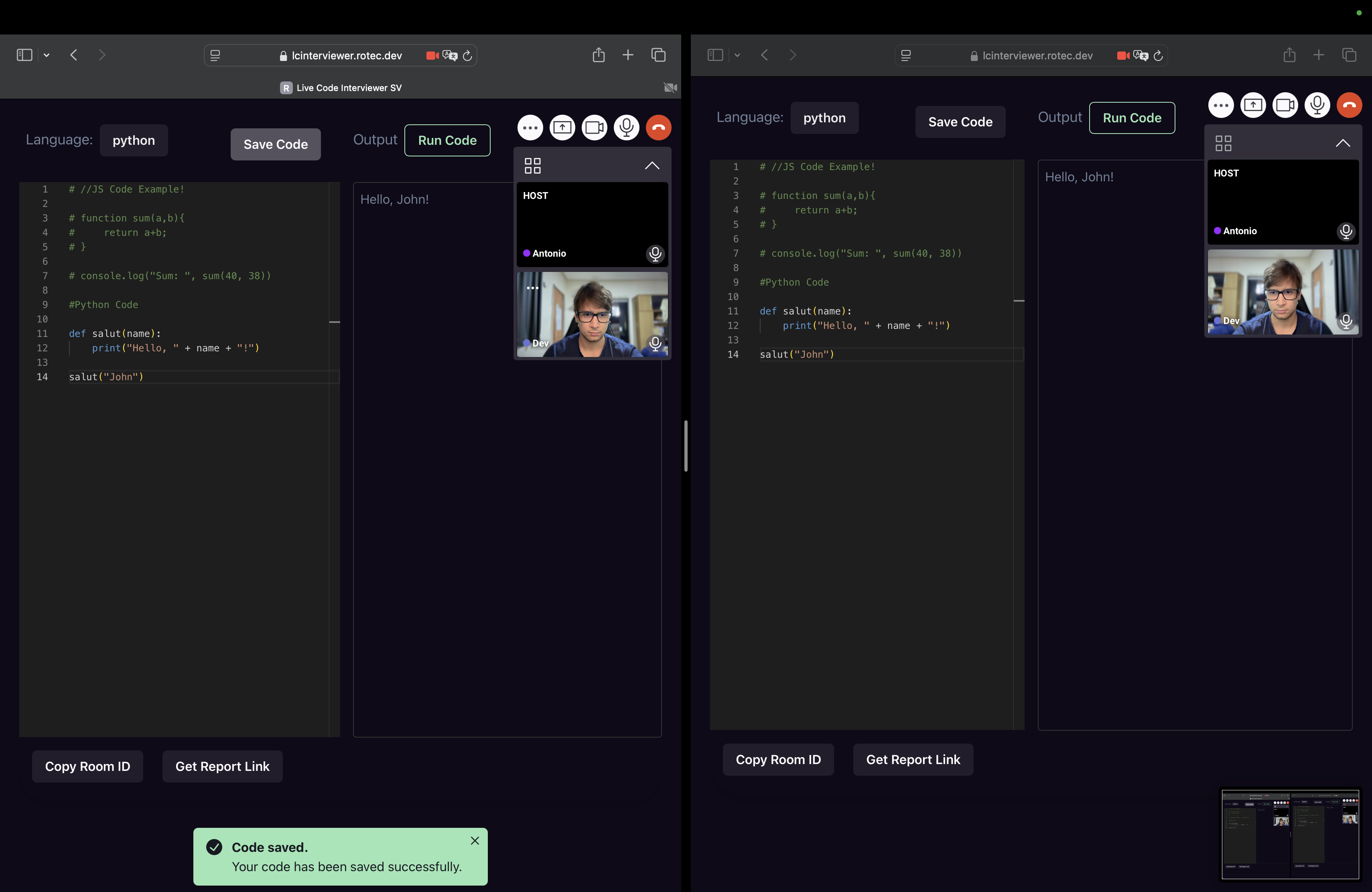Click the Get Report Link button
This screenshot has width=1372, height=892.
coord(222,766)
